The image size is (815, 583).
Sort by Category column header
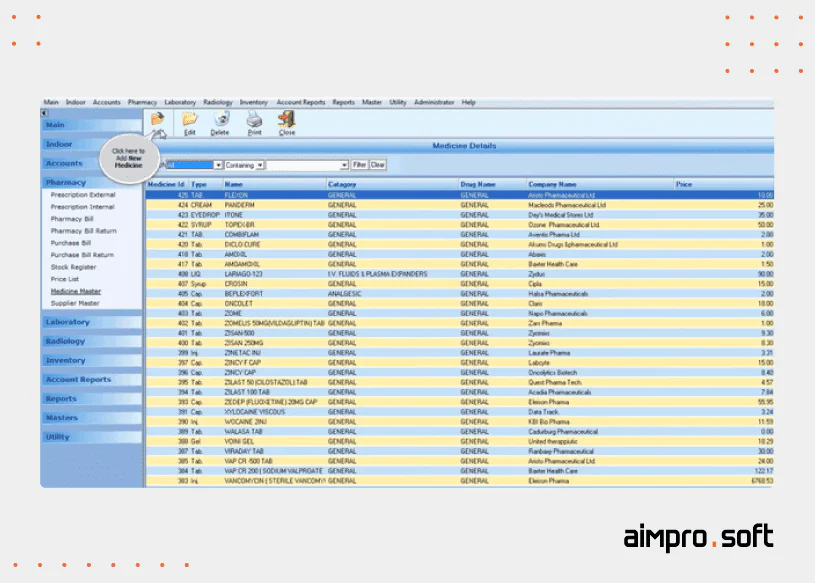tap(392, 184)
